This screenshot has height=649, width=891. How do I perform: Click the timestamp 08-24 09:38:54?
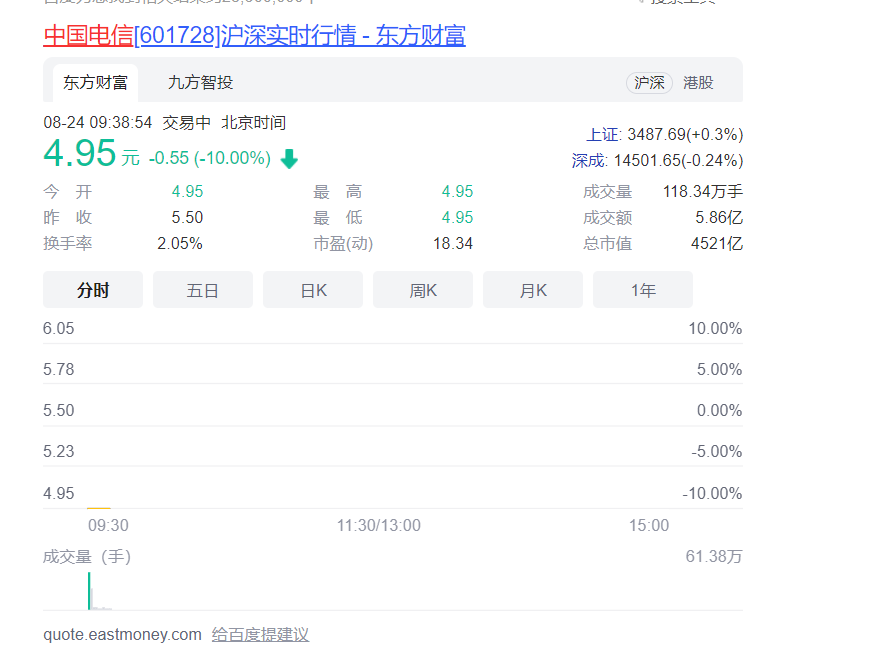(x=98, y=123)
